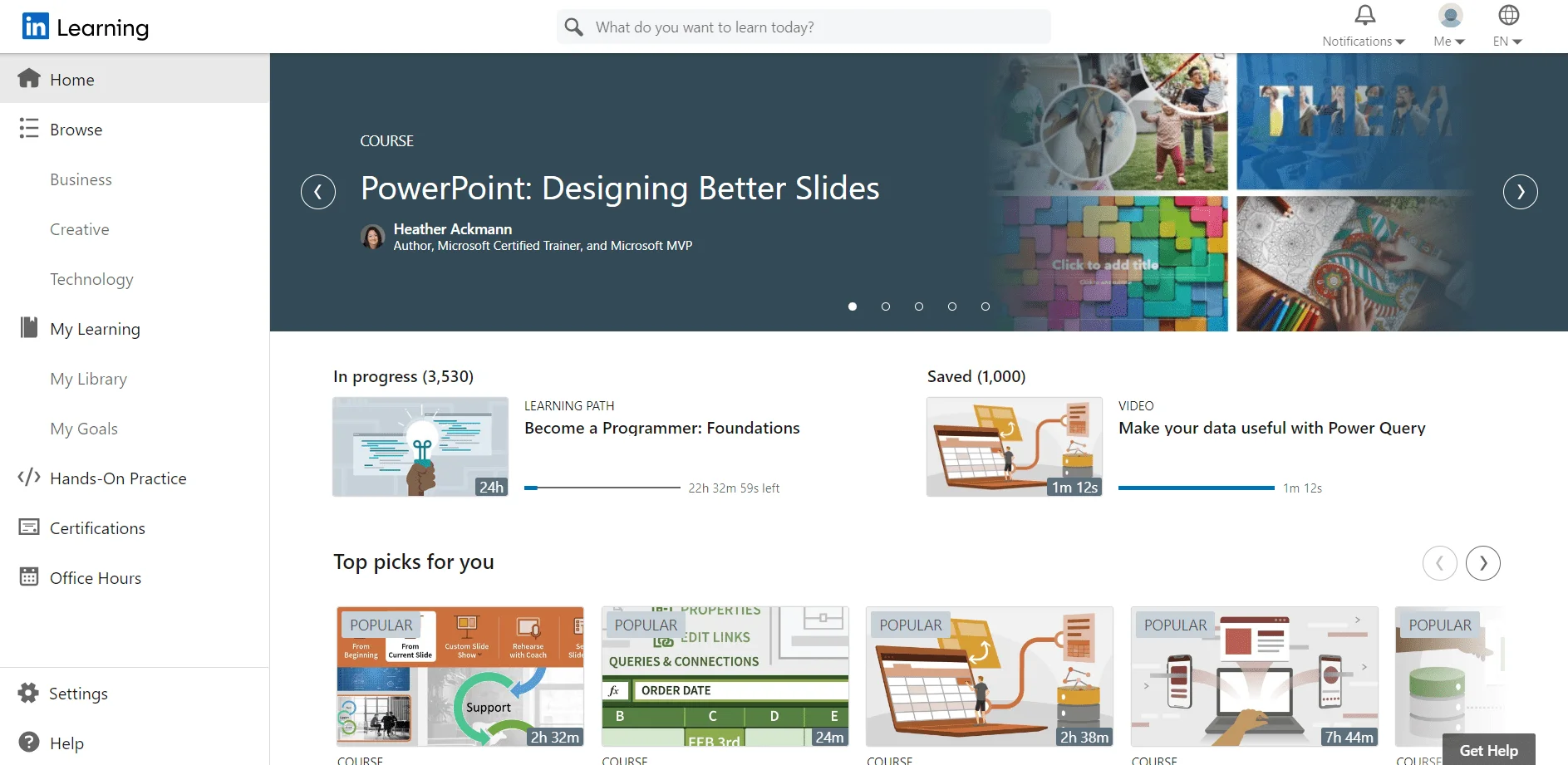
Task: Expand the Notifications dropdown arrow
Action: point(1400,42)
